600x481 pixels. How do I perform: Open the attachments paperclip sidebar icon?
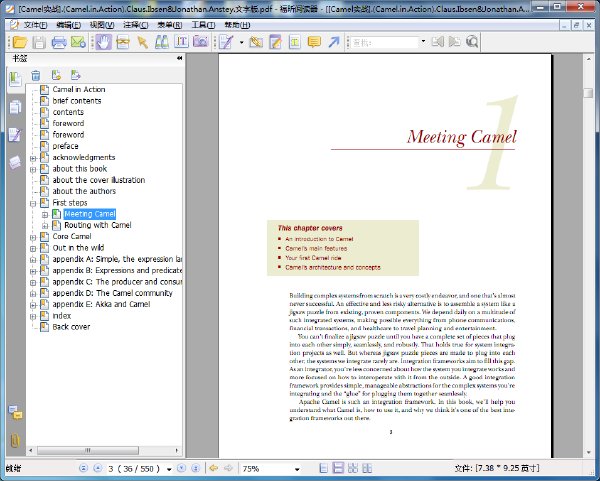15,441
